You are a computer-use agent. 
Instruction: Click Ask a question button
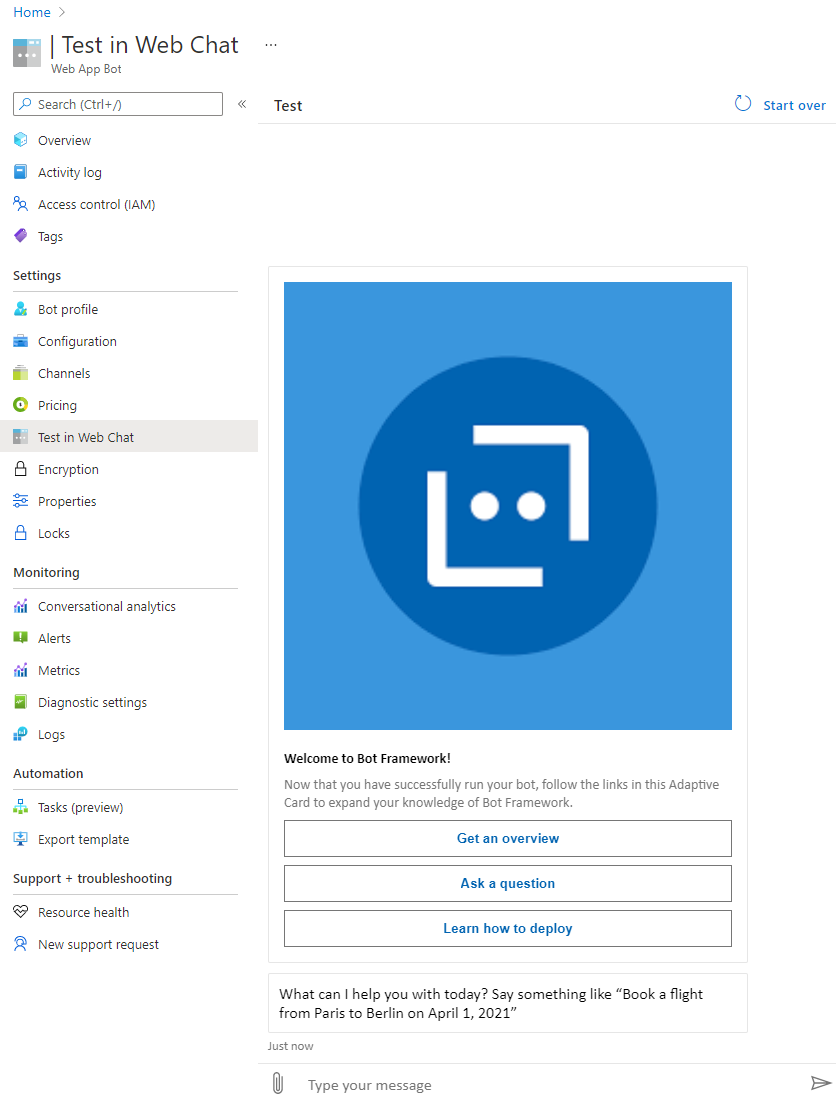point(508,884)
